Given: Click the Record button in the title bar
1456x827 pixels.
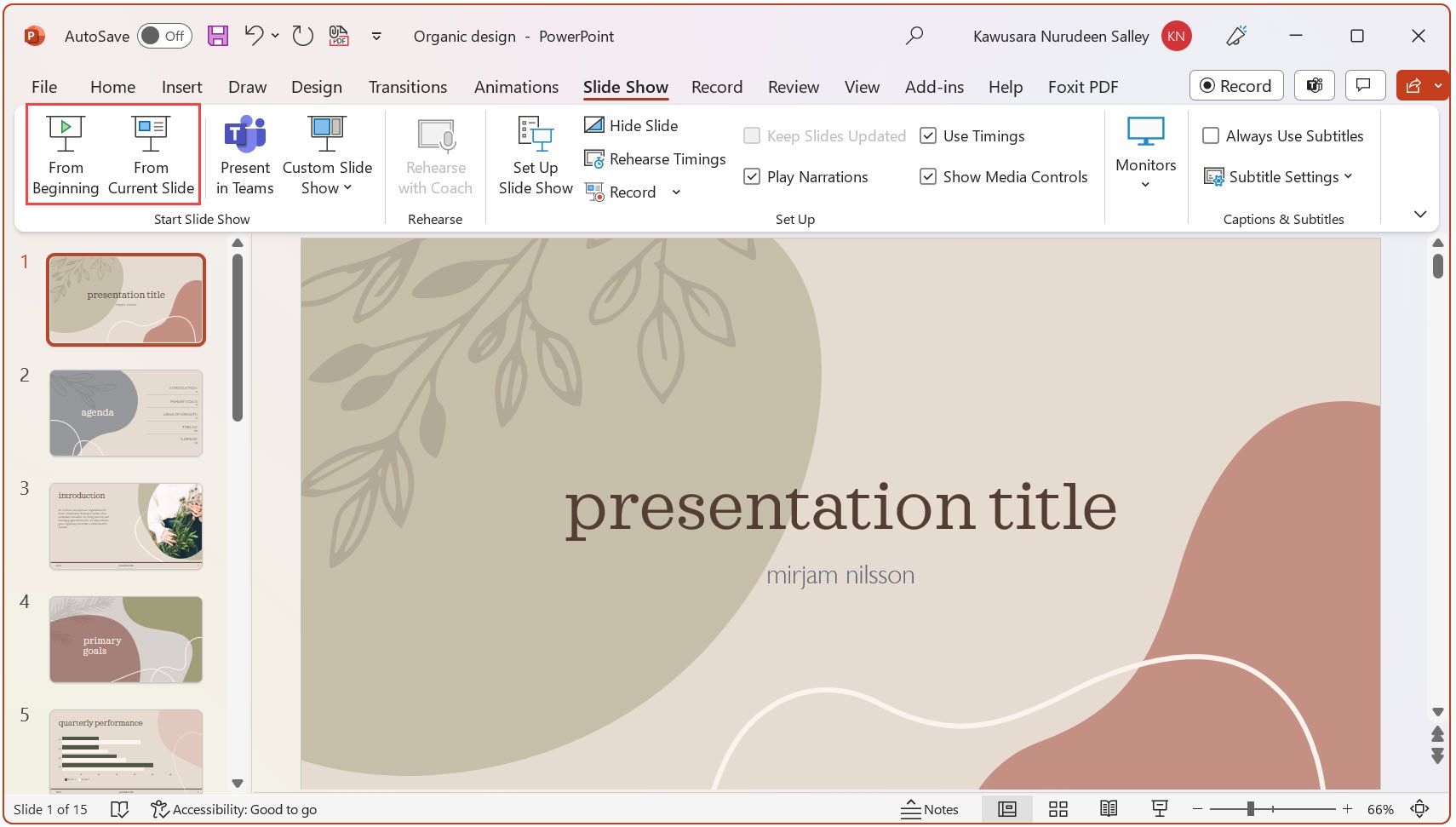Looking at the screenshot, I should pos(1236,85).
